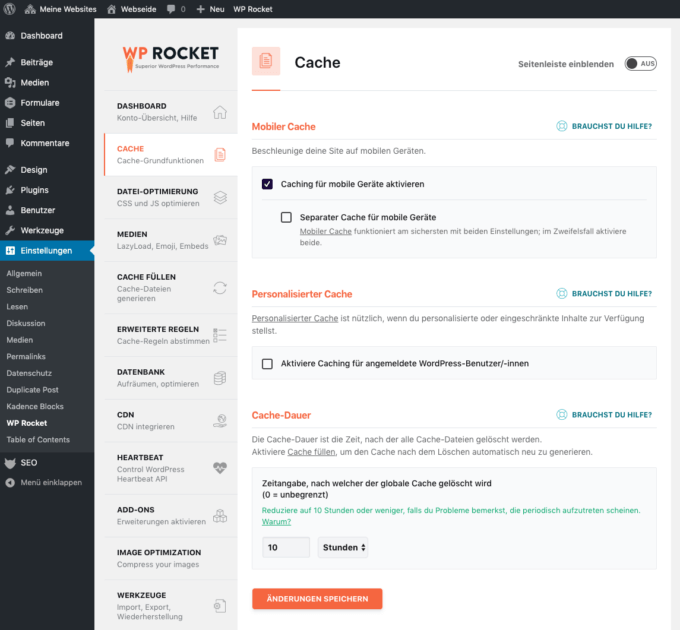
Task: Click the Benutzer user icon
Action: 10,210
